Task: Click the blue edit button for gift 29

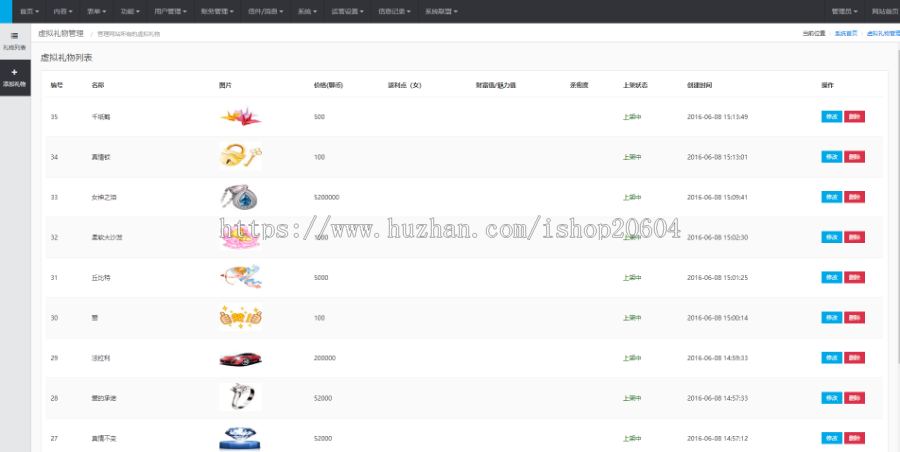Action: point(831,358)
